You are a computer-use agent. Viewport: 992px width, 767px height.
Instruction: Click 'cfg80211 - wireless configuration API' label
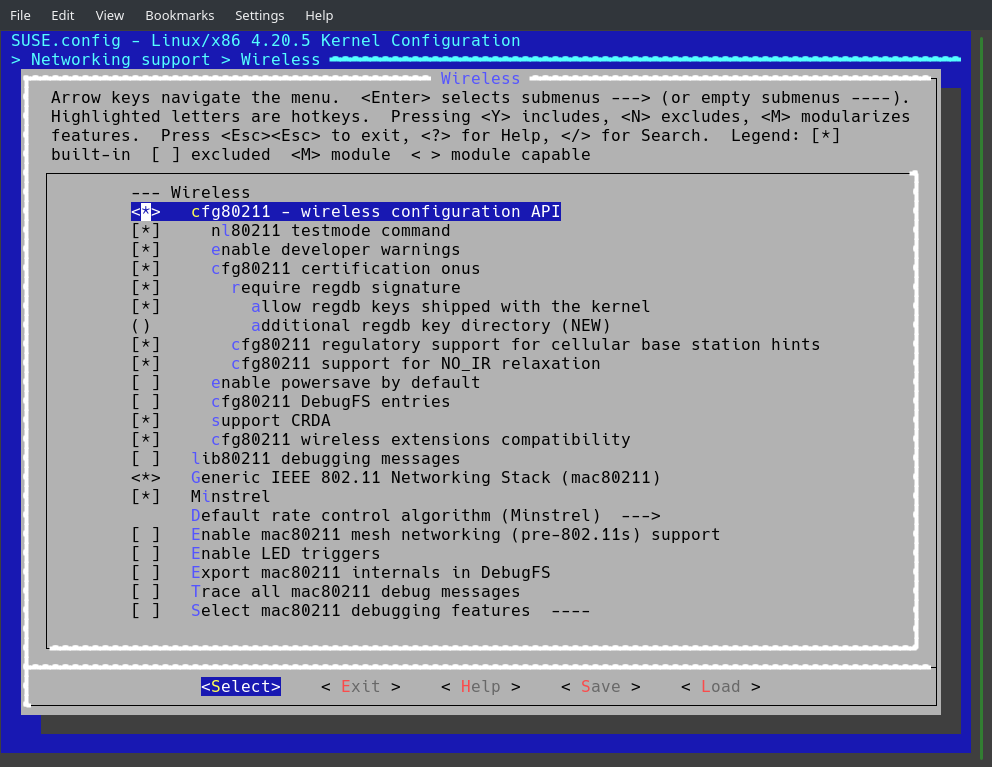point(376,211)
